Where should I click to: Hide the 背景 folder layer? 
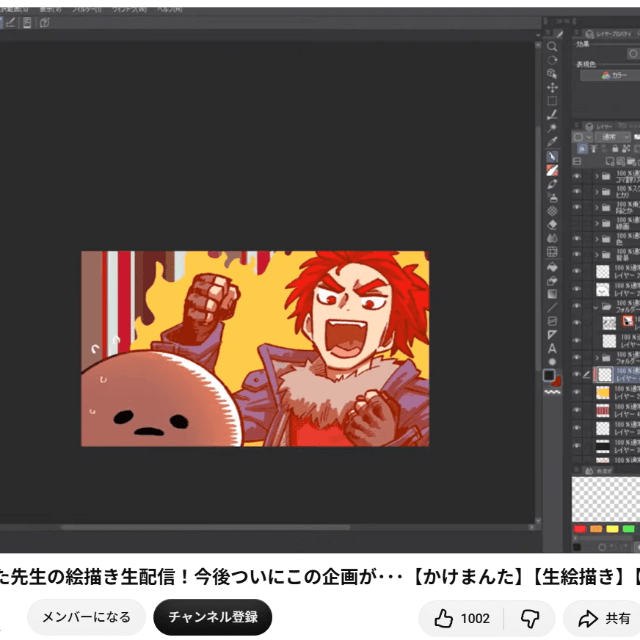[x=577, y=254]
